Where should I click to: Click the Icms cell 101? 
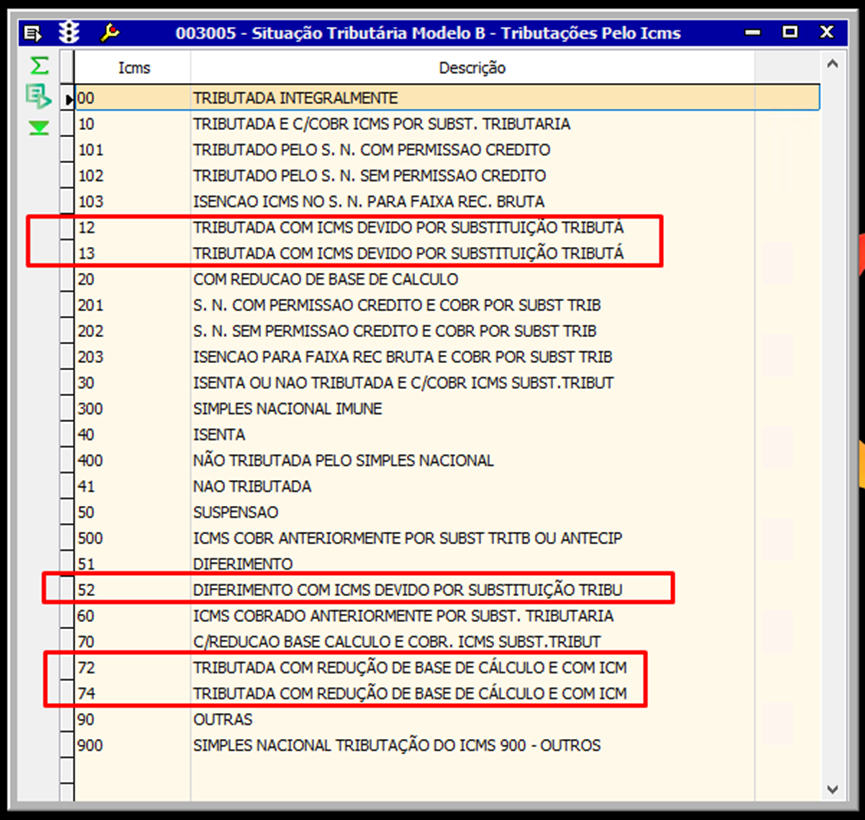coord(132,150)
